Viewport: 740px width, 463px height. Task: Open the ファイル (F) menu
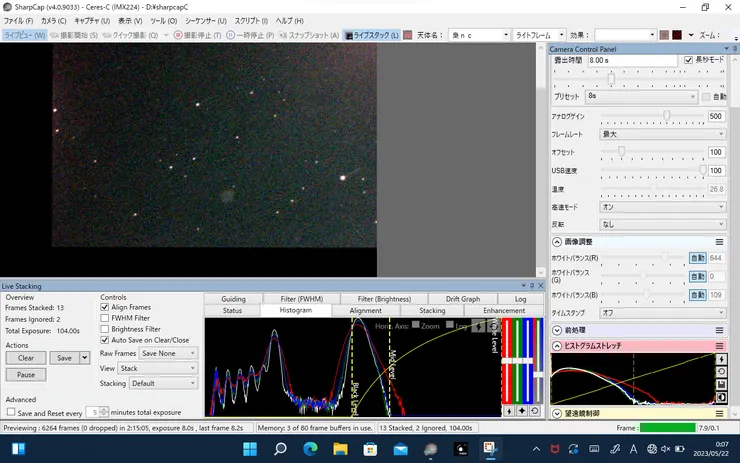click(18, 21)
